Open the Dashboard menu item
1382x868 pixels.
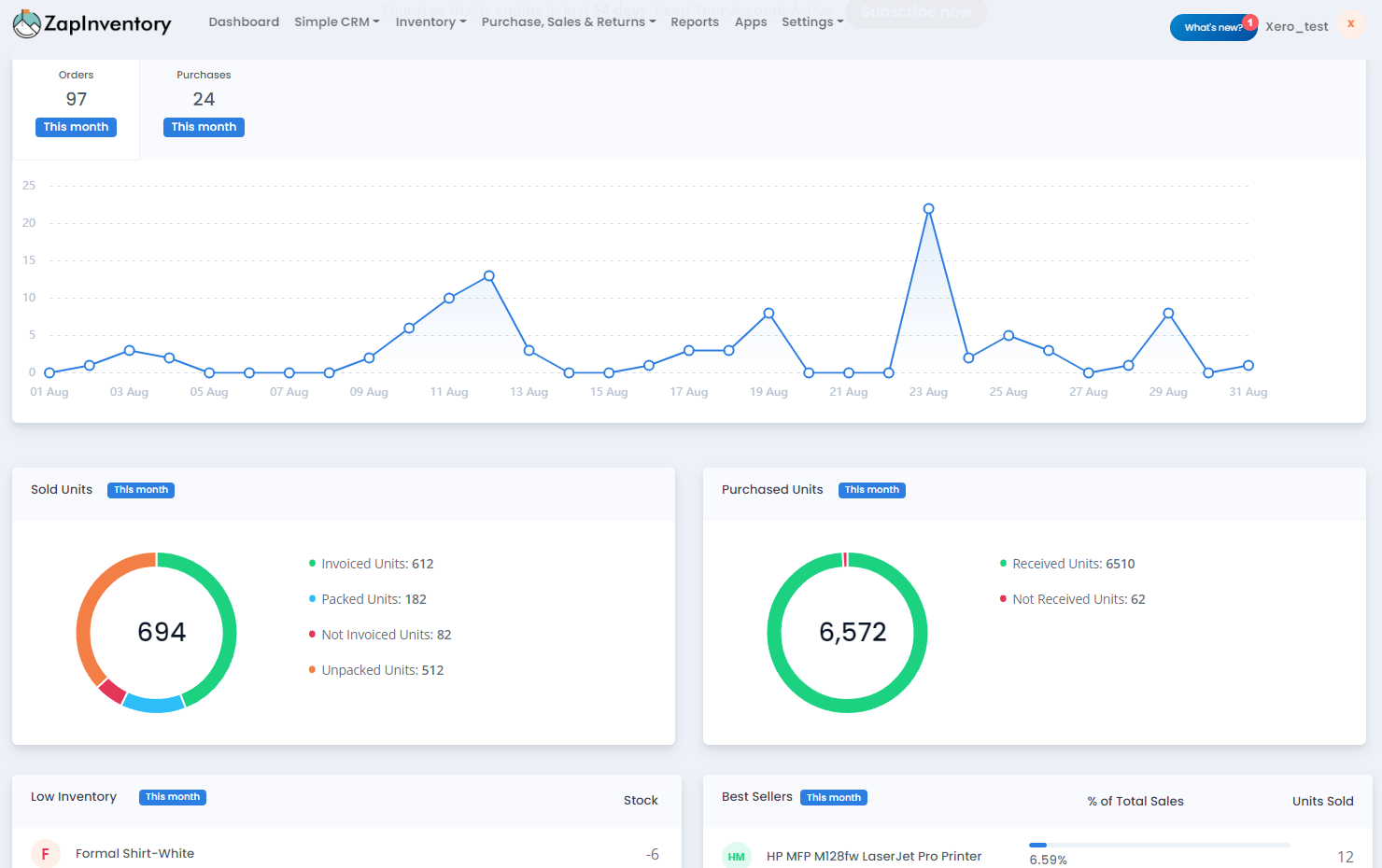tap(244, 21)
